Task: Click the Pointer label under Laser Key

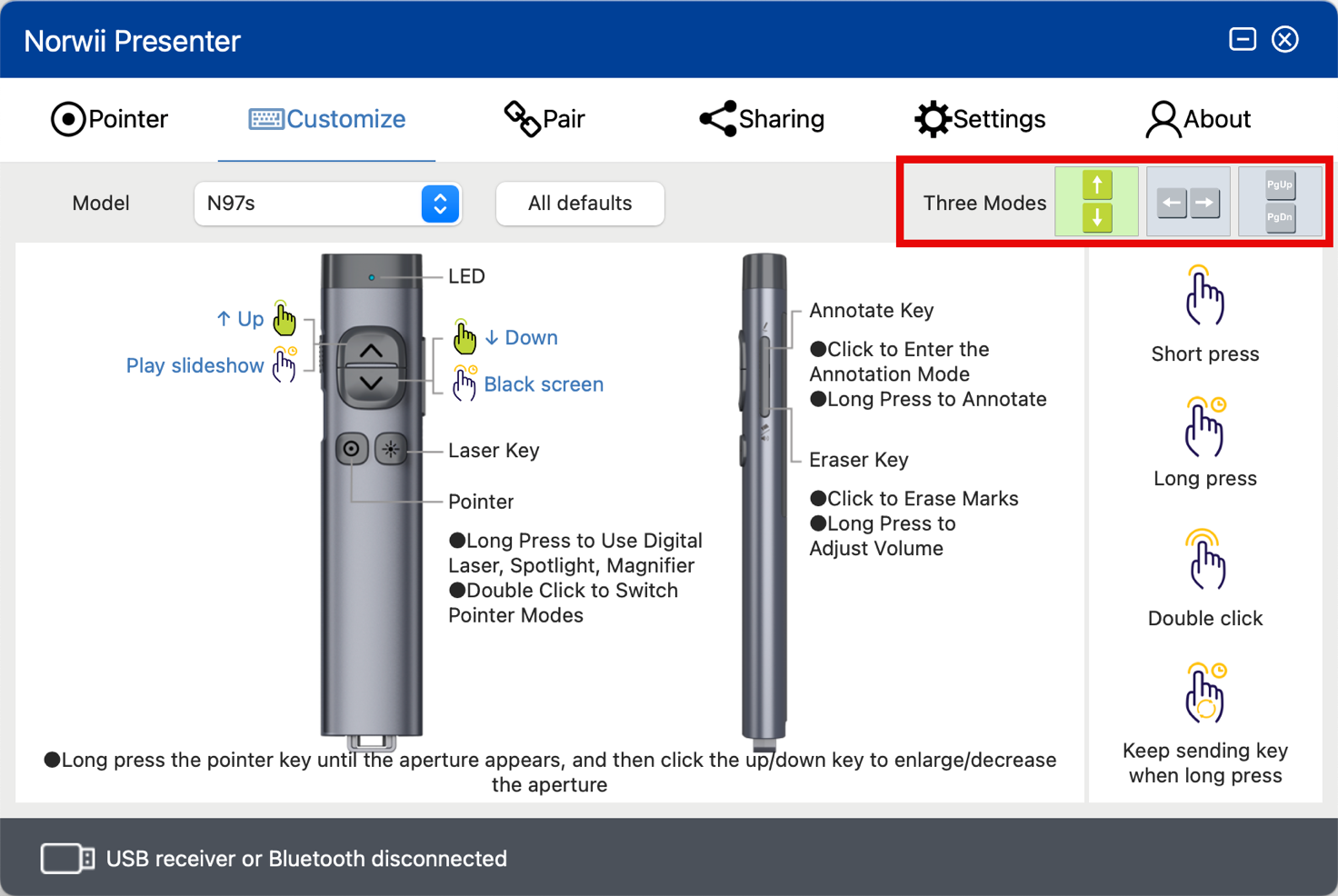Action: pyautogui.click(x=481, y=502)
